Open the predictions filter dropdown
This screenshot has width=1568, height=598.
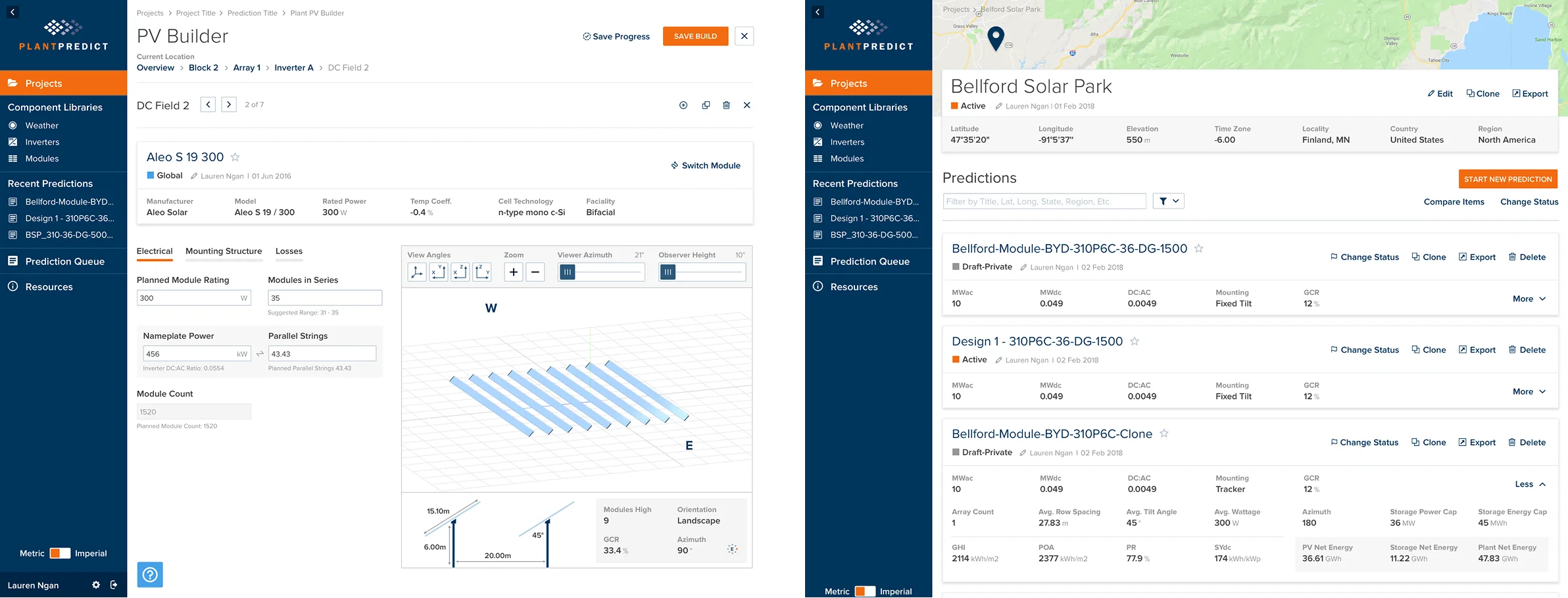click(1169, 201)
